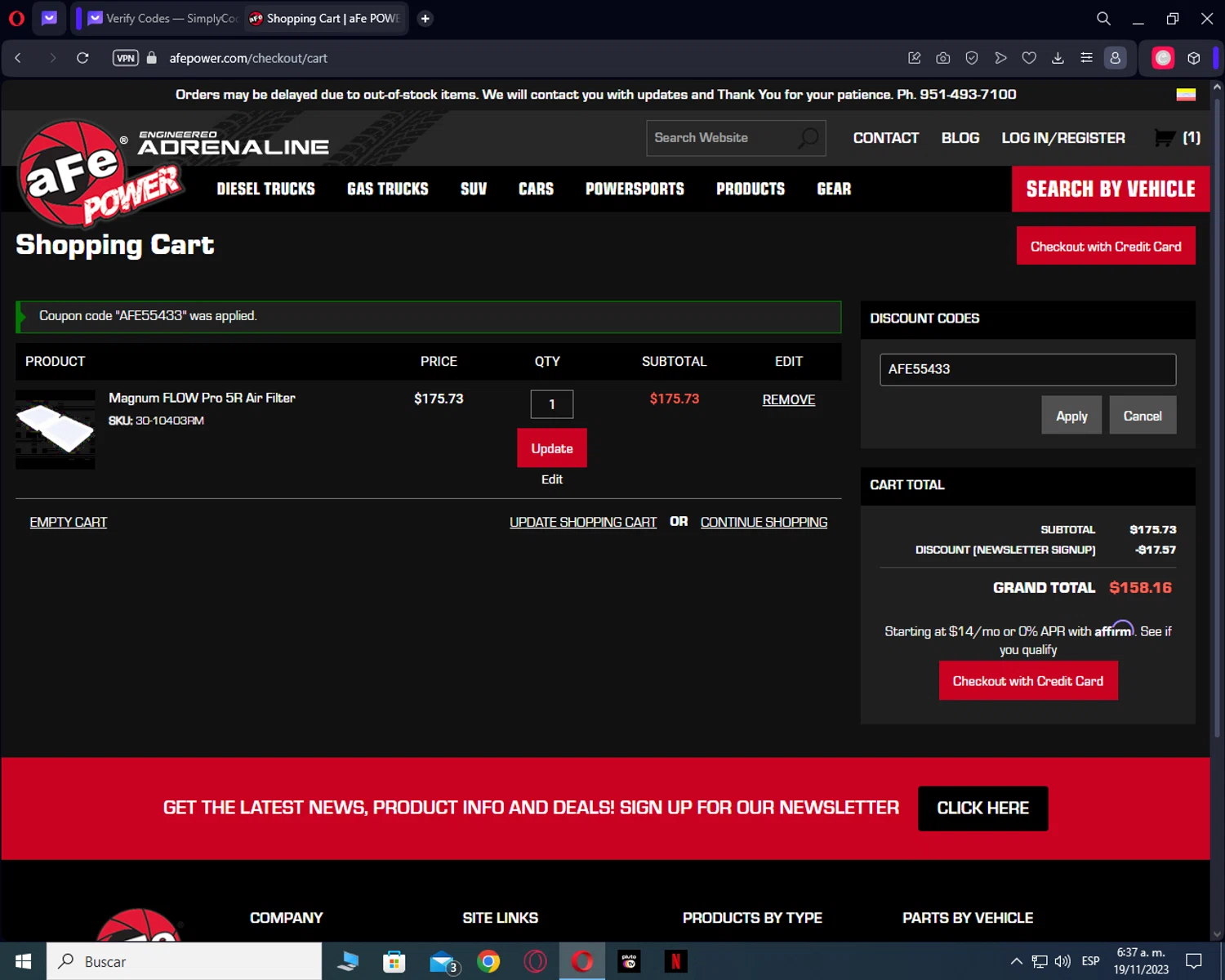
Task: Open the shopping cart icon with (1)
Action: 1177,138
